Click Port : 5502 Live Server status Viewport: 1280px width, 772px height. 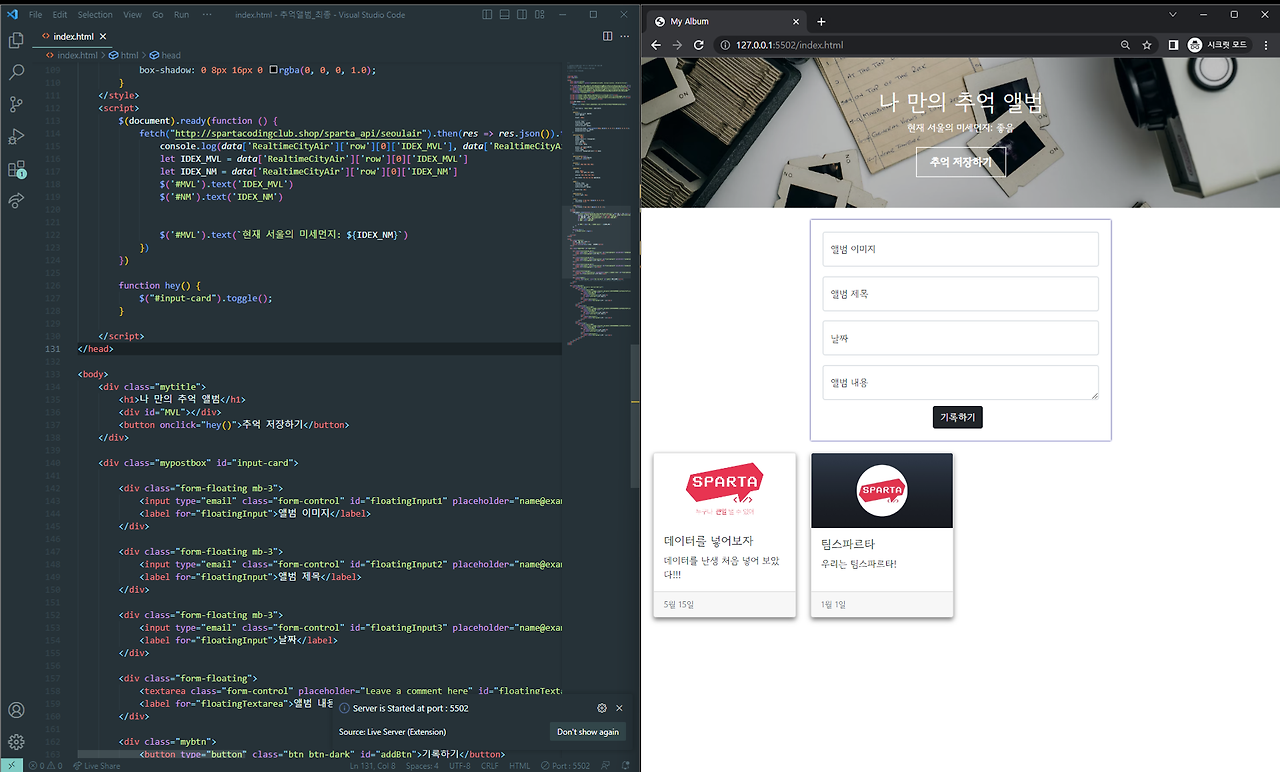click(x=566, y=766)
